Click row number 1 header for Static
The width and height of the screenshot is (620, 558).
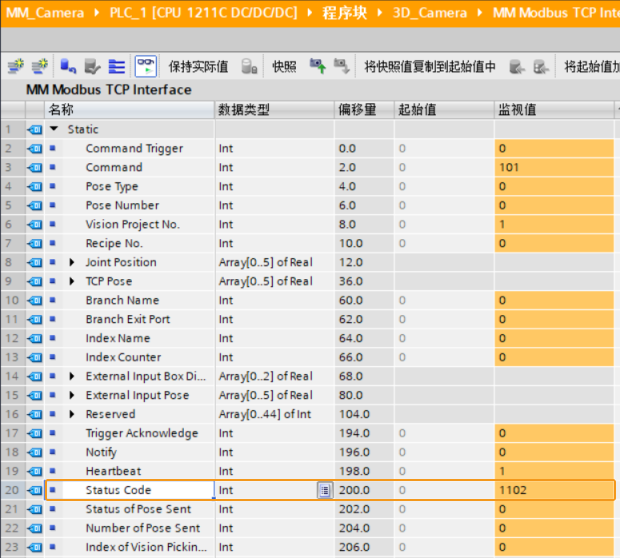[13, 129]
